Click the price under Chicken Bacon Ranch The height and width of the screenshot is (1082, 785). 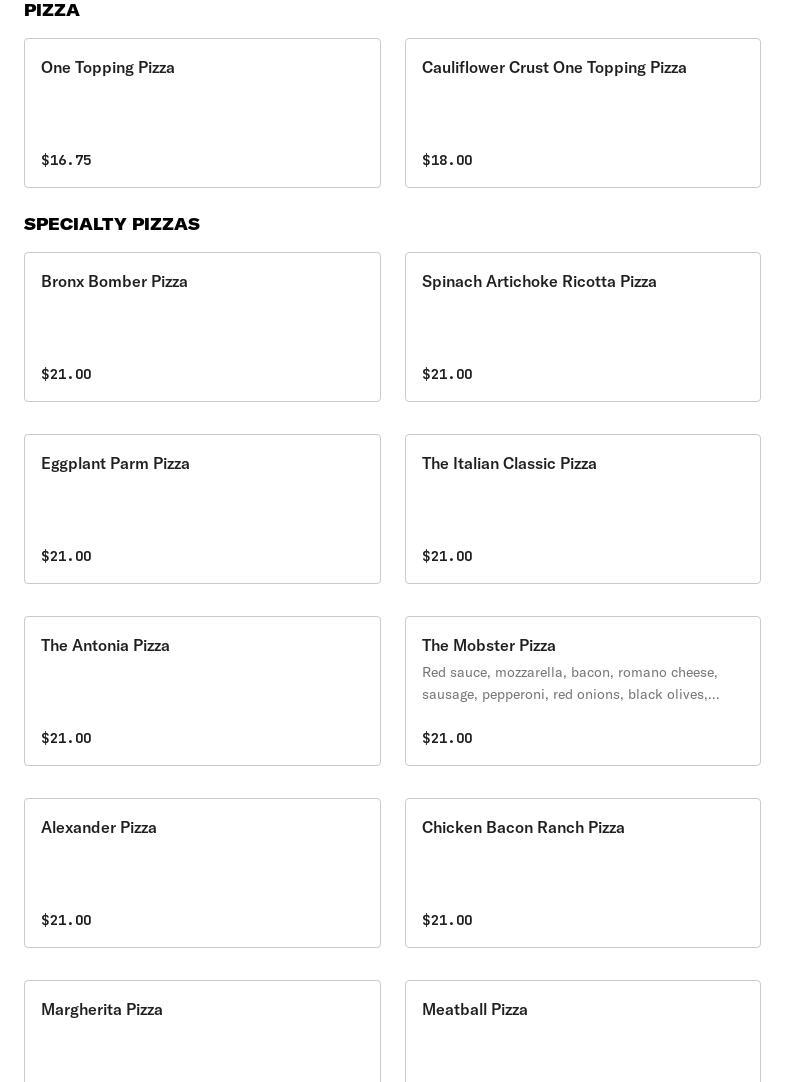point(447,920)
